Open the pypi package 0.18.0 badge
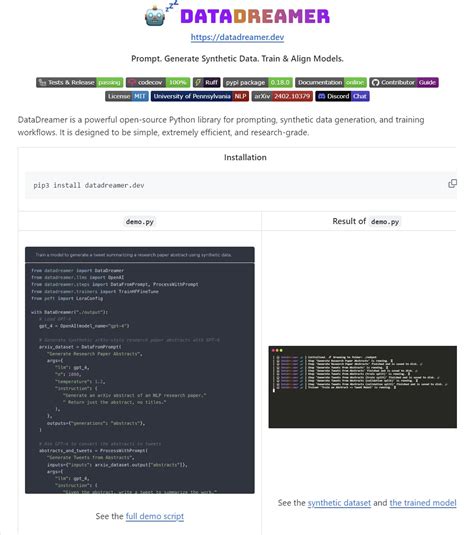Image resolution: width=474 pixels, height=535 pixels. pos(258,83)
